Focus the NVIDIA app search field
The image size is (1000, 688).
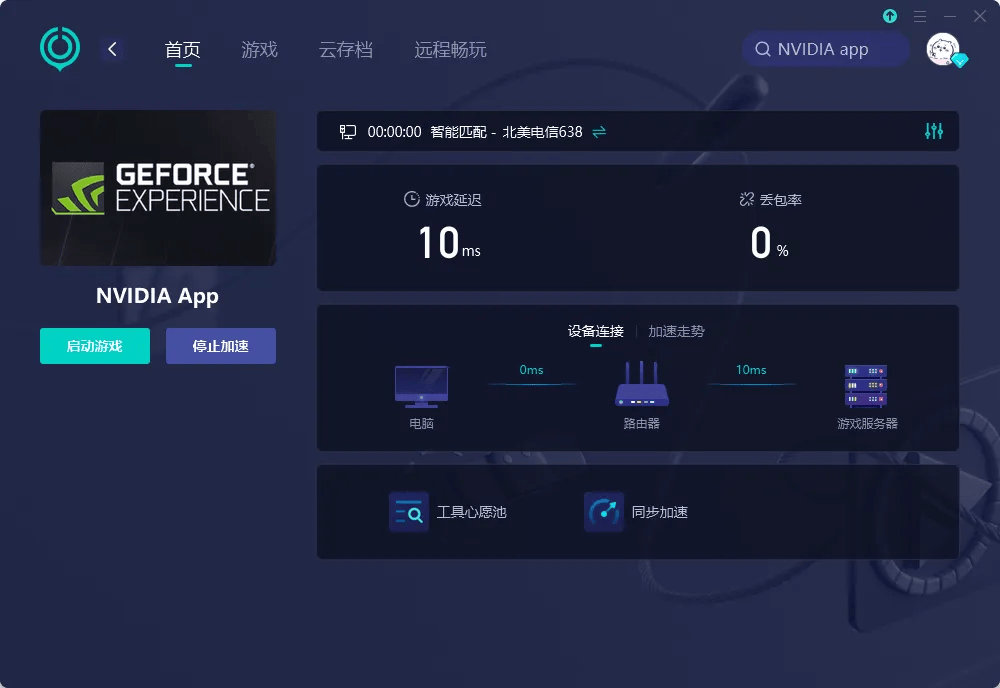pos(825,49)
